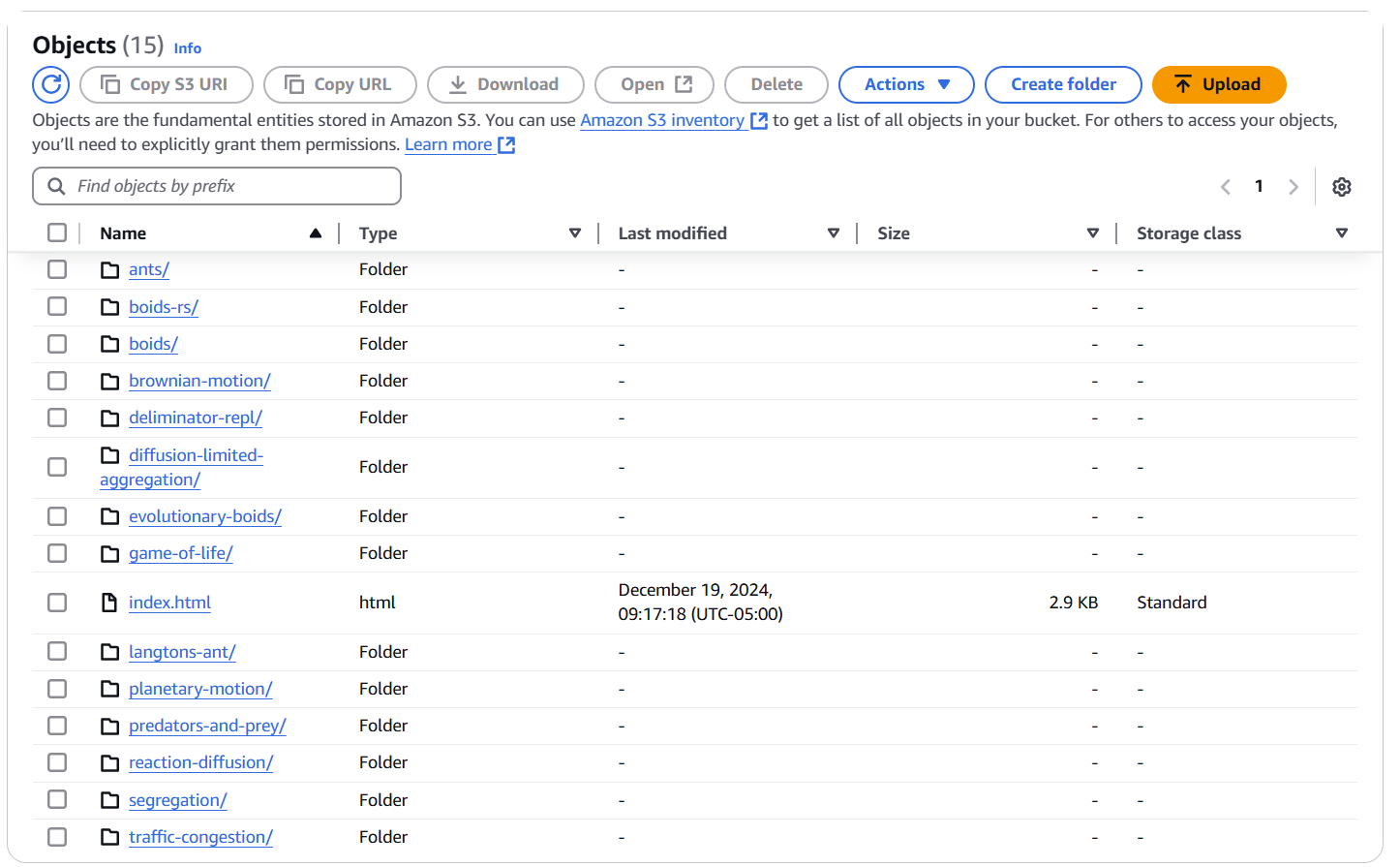Click folder icon beside evolutionary-boids/
Screen dimensions: 1400x867
click(110, 516)
